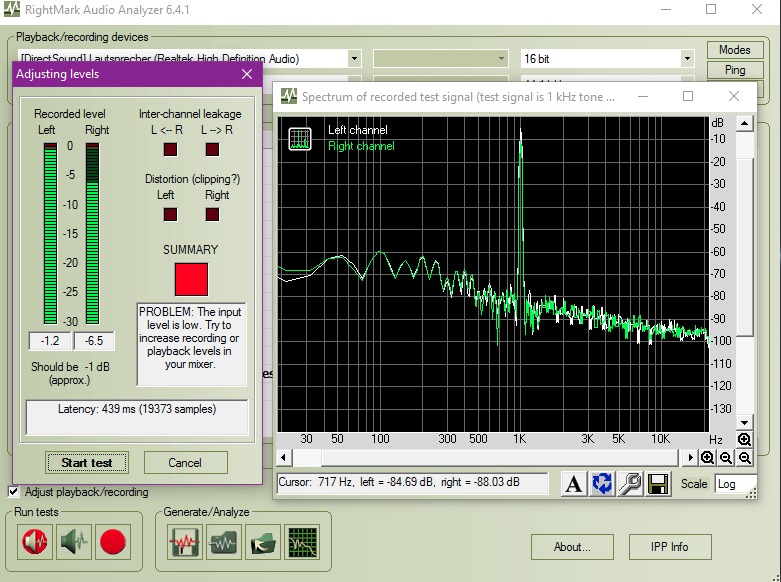Click the Left distortion clipping indicator
Viewport: 781px width, 582px height.
pyautogui.click(x=170, y=215)
